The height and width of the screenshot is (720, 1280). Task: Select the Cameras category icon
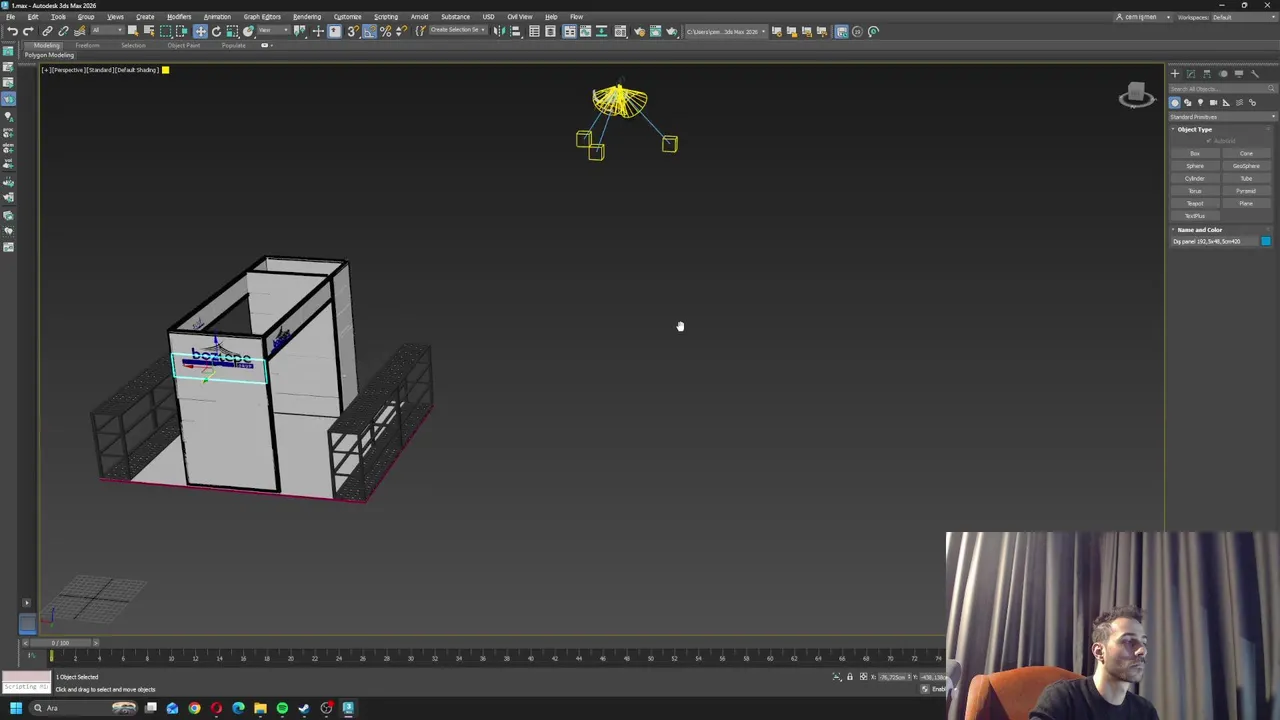[1214, 102]
